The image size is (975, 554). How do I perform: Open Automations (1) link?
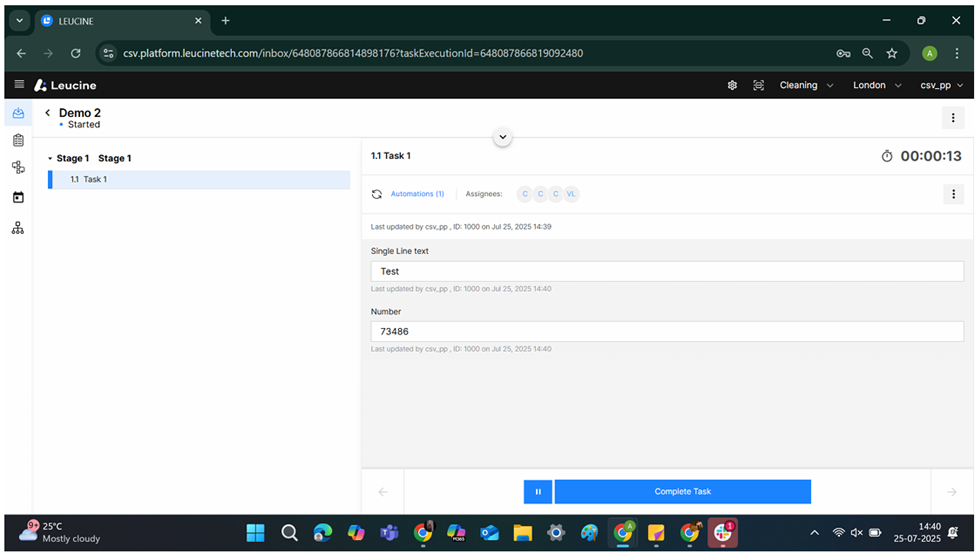(417, 194)
